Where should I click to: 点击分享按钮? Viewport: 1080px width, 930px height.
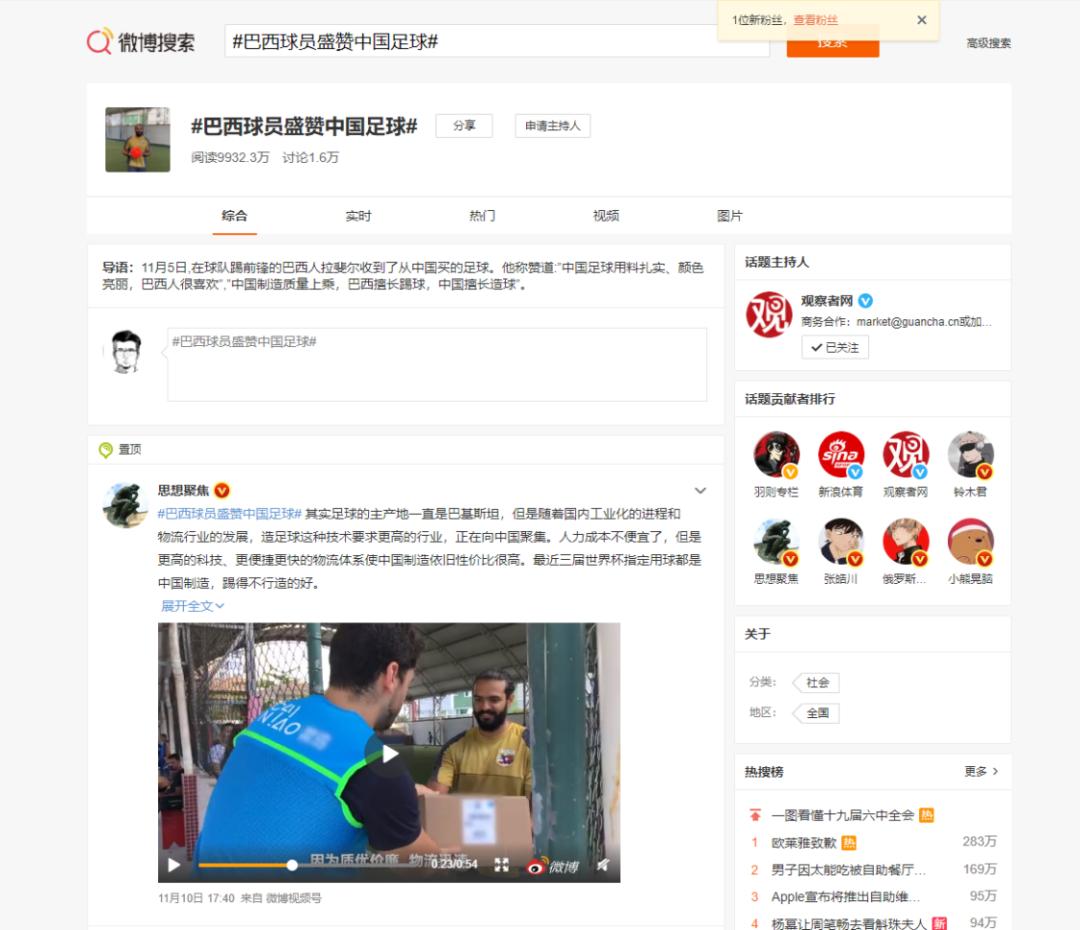click(463, 126)
